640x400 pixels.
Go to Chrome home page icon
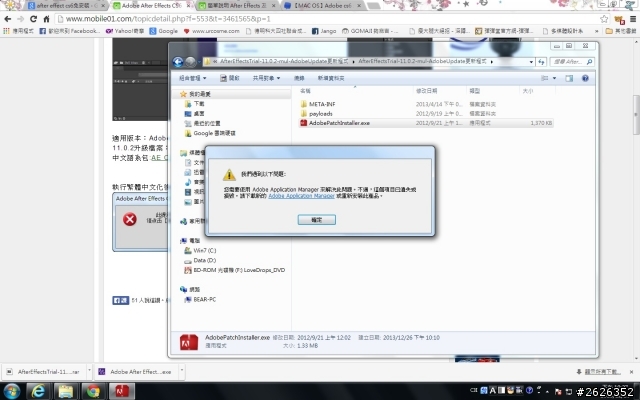pyautogui.click(x=47, y=19)
